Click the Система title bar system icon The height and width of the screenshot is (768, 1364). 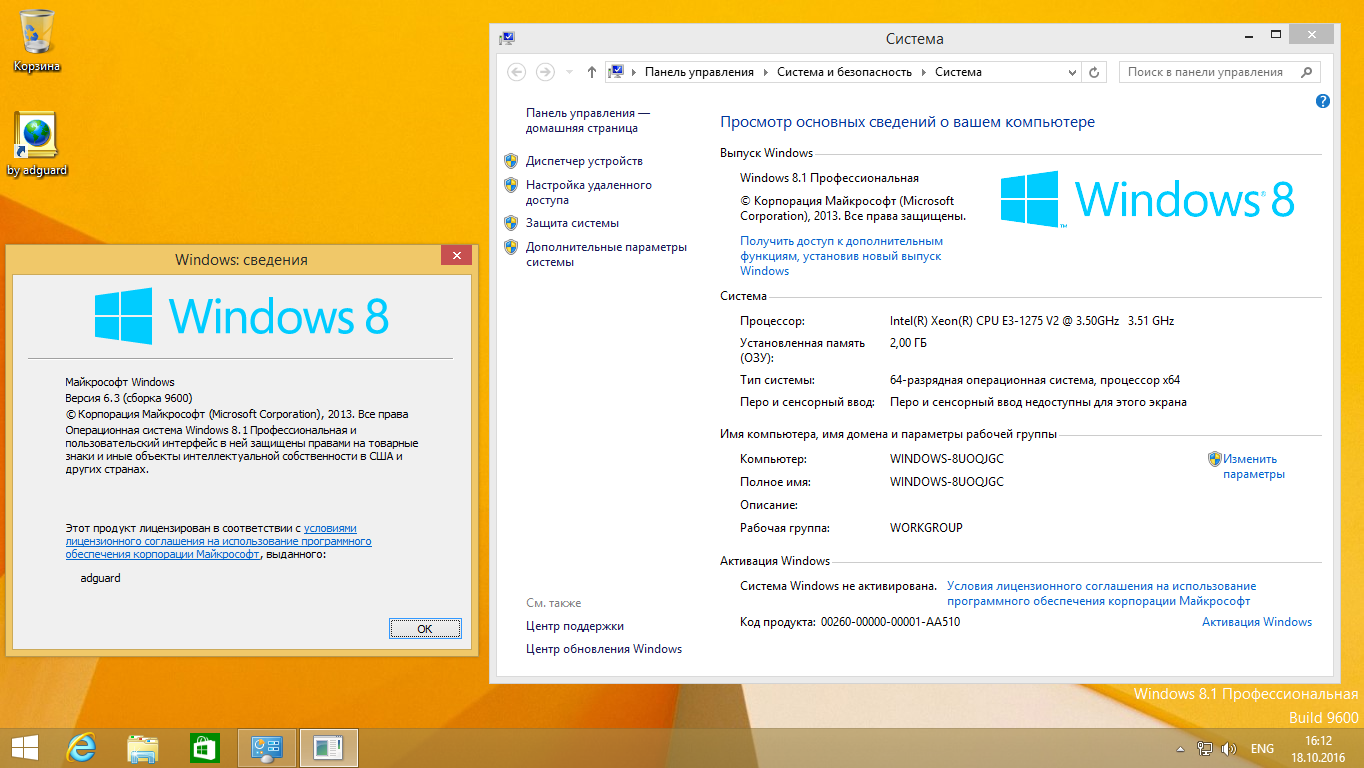click(507, 38)
